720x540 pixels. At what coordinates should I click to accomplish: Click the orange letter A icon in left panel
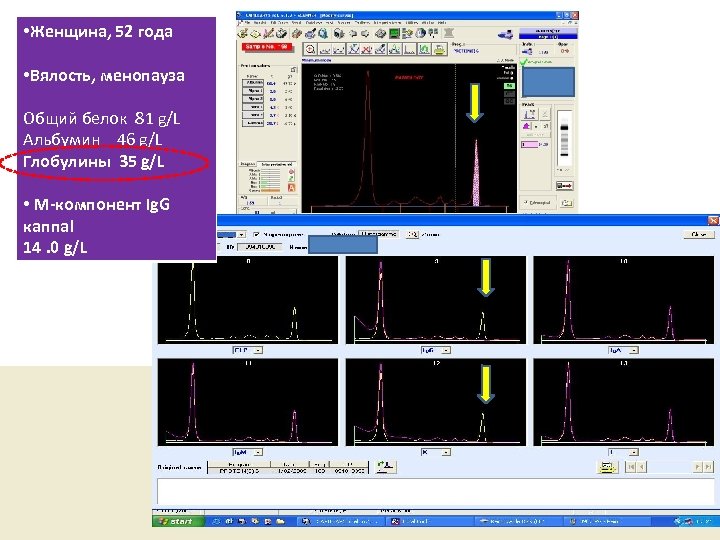(290, 187)
